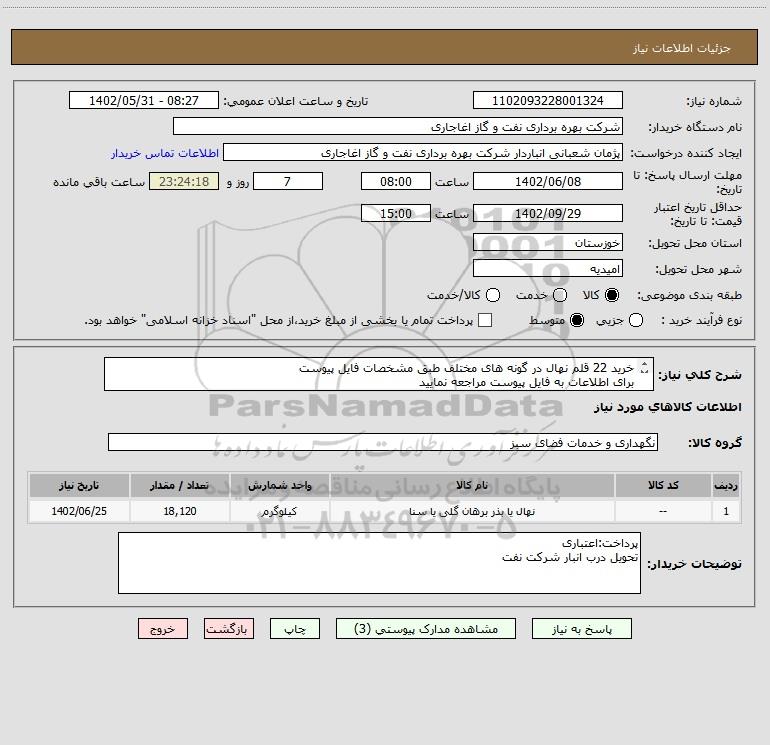Screen dimensions: 770x745
Task: Open مشاهده مدارک پیوستی (3) button
Action: click(426, 629)
